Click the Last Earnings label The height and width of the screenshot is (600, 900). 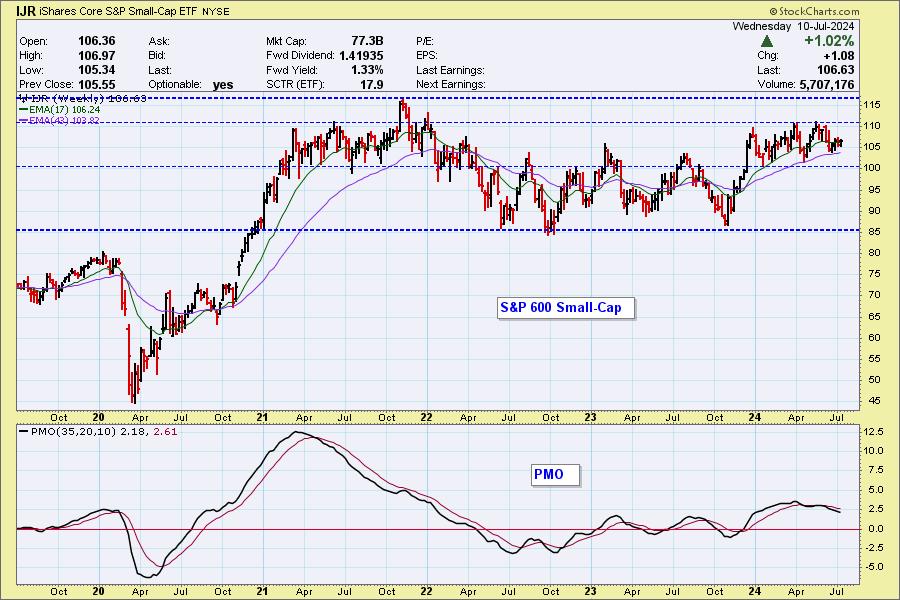click(x=450, y=70)
